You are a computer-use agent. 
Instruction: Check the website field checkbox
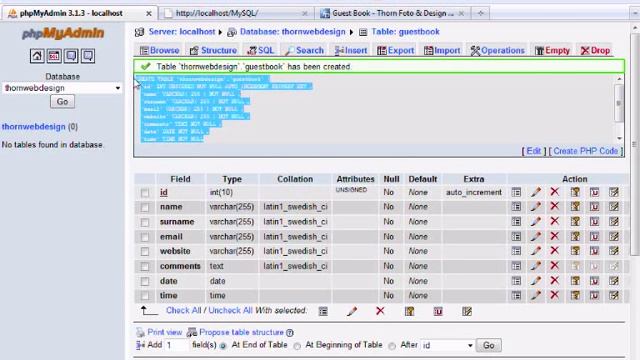click(x=145, y=252)
